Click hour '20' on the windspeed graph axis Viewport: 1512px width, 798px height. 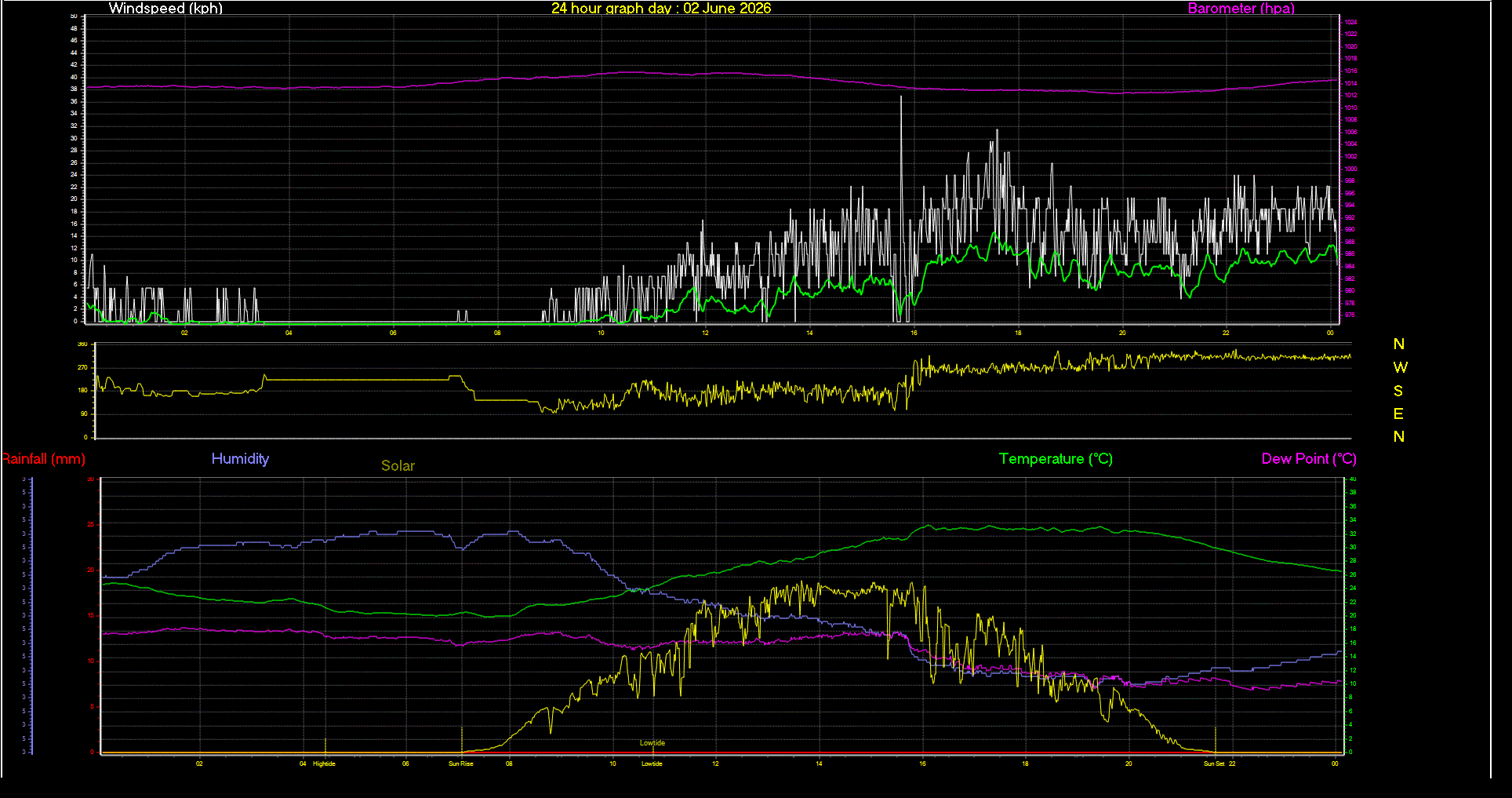[1122, 333]
